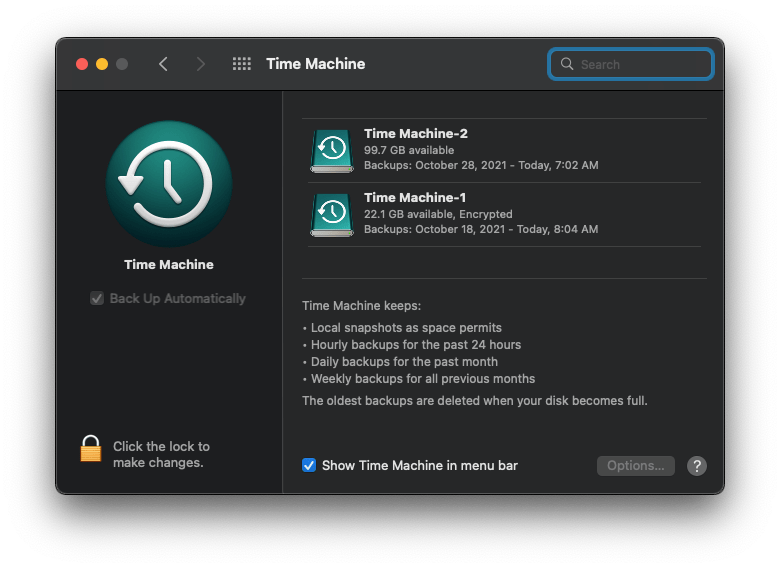
Task: Select the Time Machine-2 disk name
Action: coord(415,133)
